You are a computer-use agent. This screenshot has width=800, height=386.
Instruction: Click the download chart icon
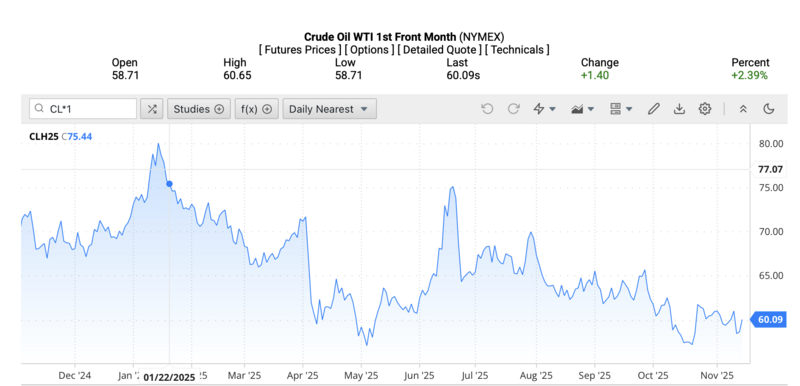(x=679, y=109)
